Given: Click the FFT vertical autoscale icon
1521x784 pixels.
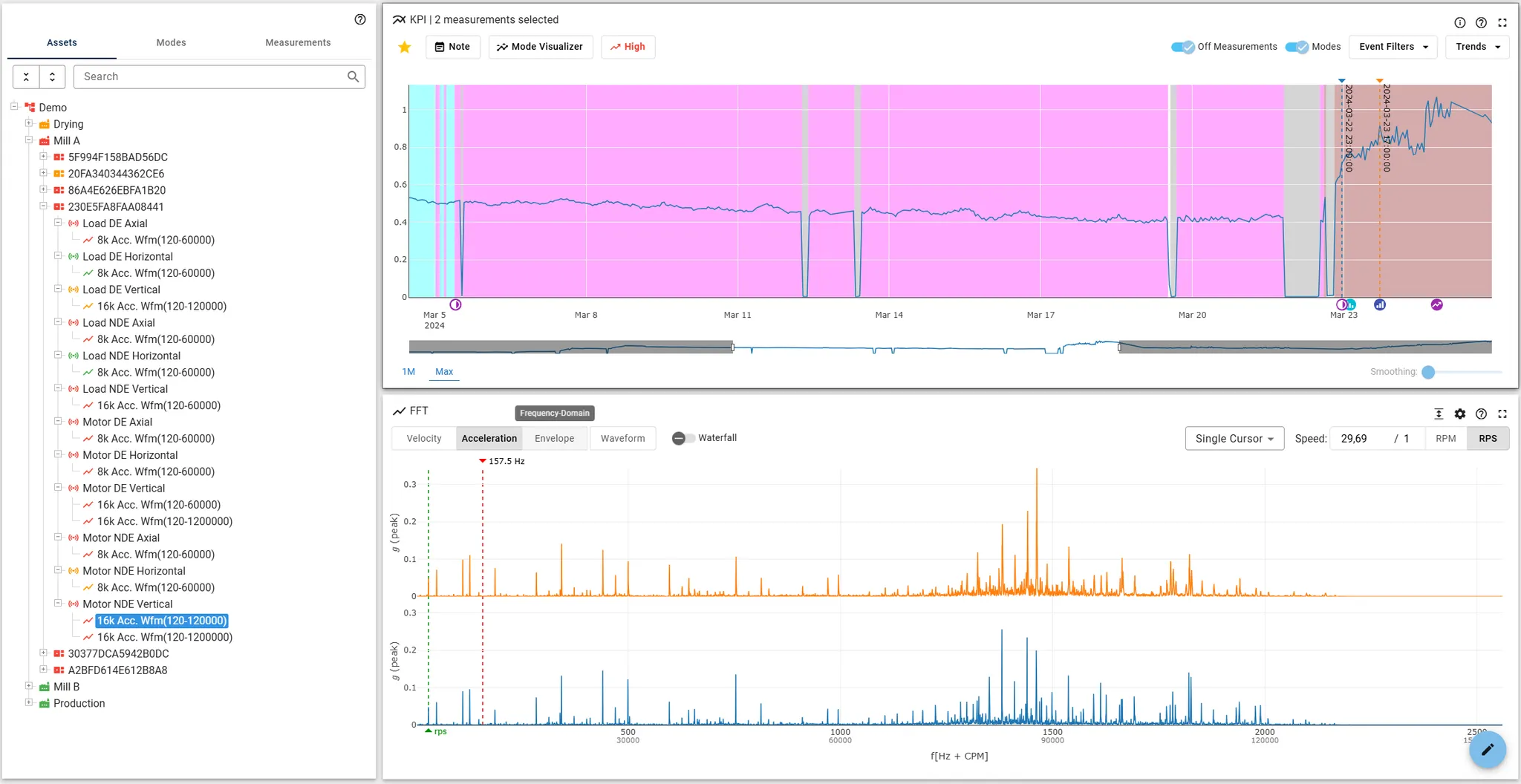Looking at the screenshot, I should tap(1439, 414).
